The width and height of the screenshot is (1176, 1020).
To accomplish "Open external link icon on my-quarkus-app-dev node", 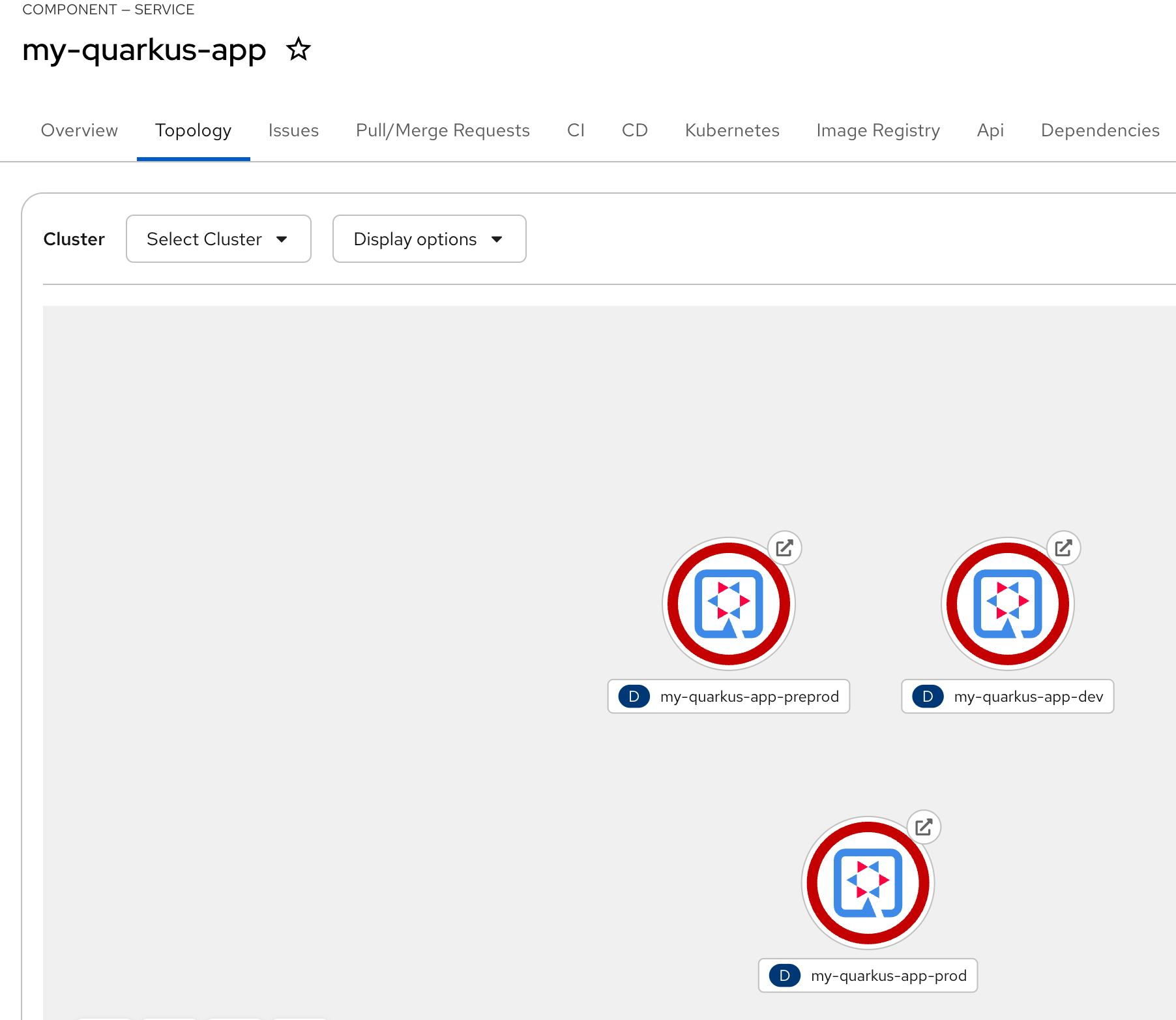I will coord(1063,548).
